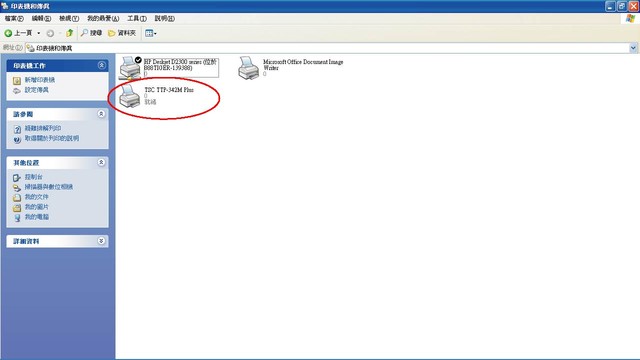Collapse the 其他位置 panel
The width and height of the screenshot is (640, 360).
[x=101, y=162]
